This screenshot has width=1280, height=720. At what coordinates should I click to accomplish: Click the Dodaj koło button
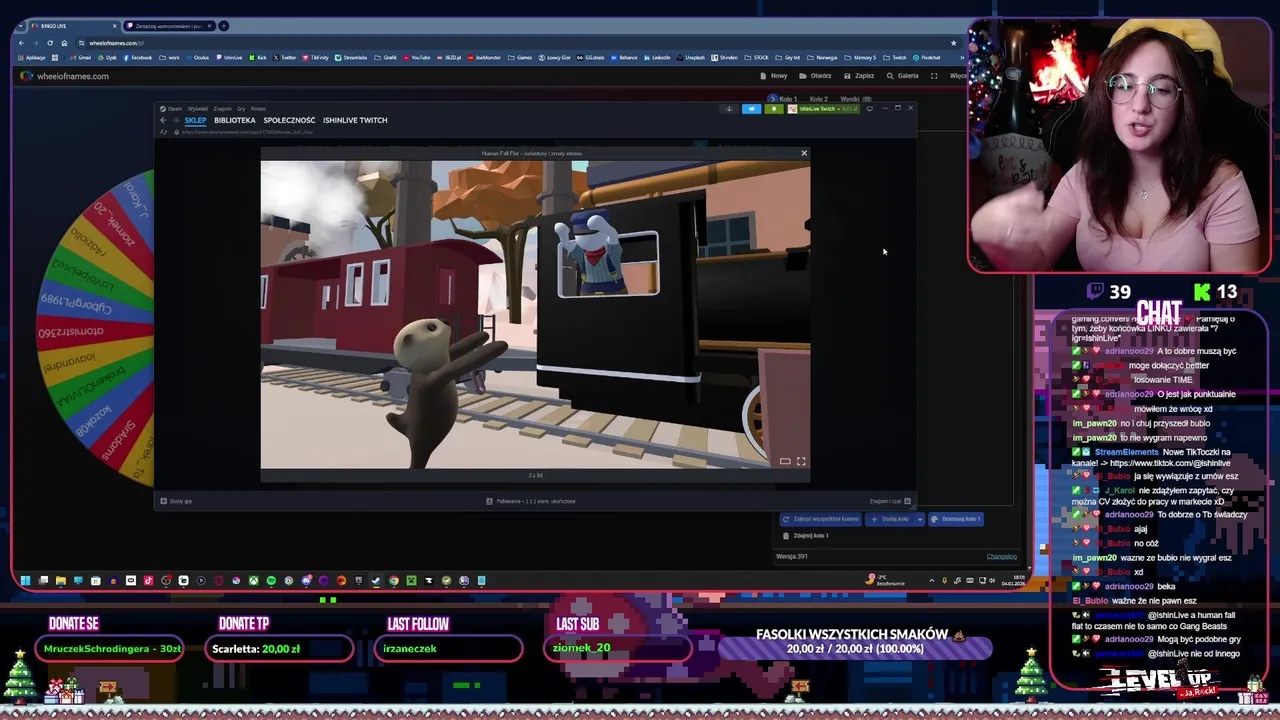click(889, 519)
